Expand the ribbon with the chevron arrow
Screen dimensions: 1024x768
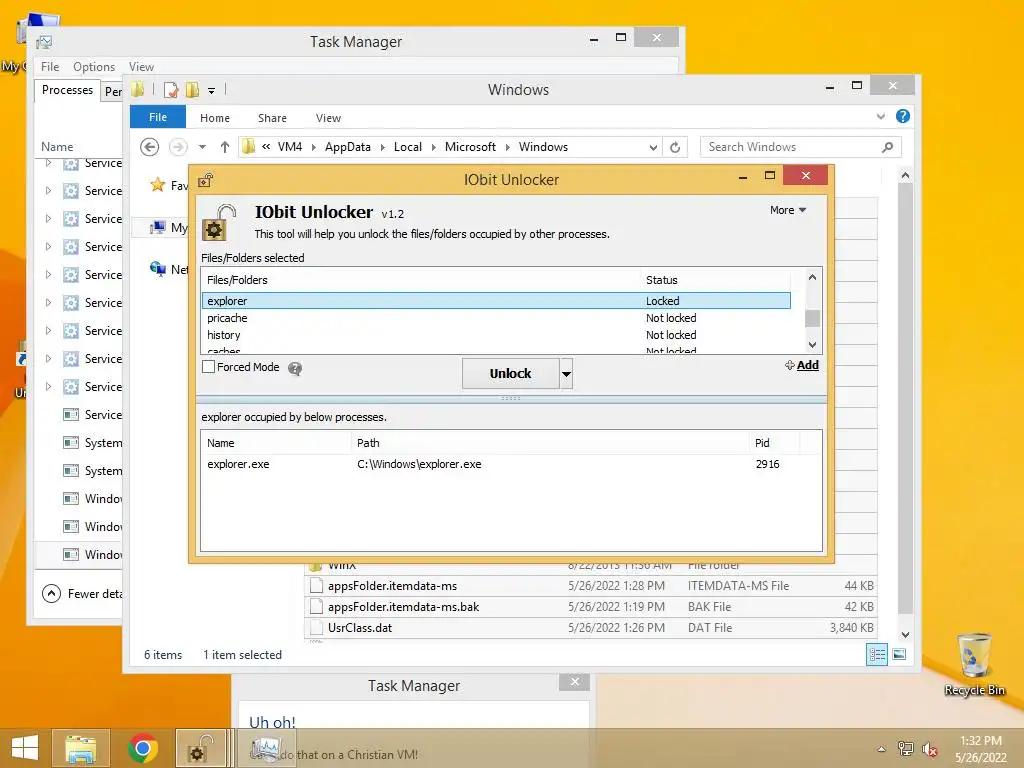[880, 116]
